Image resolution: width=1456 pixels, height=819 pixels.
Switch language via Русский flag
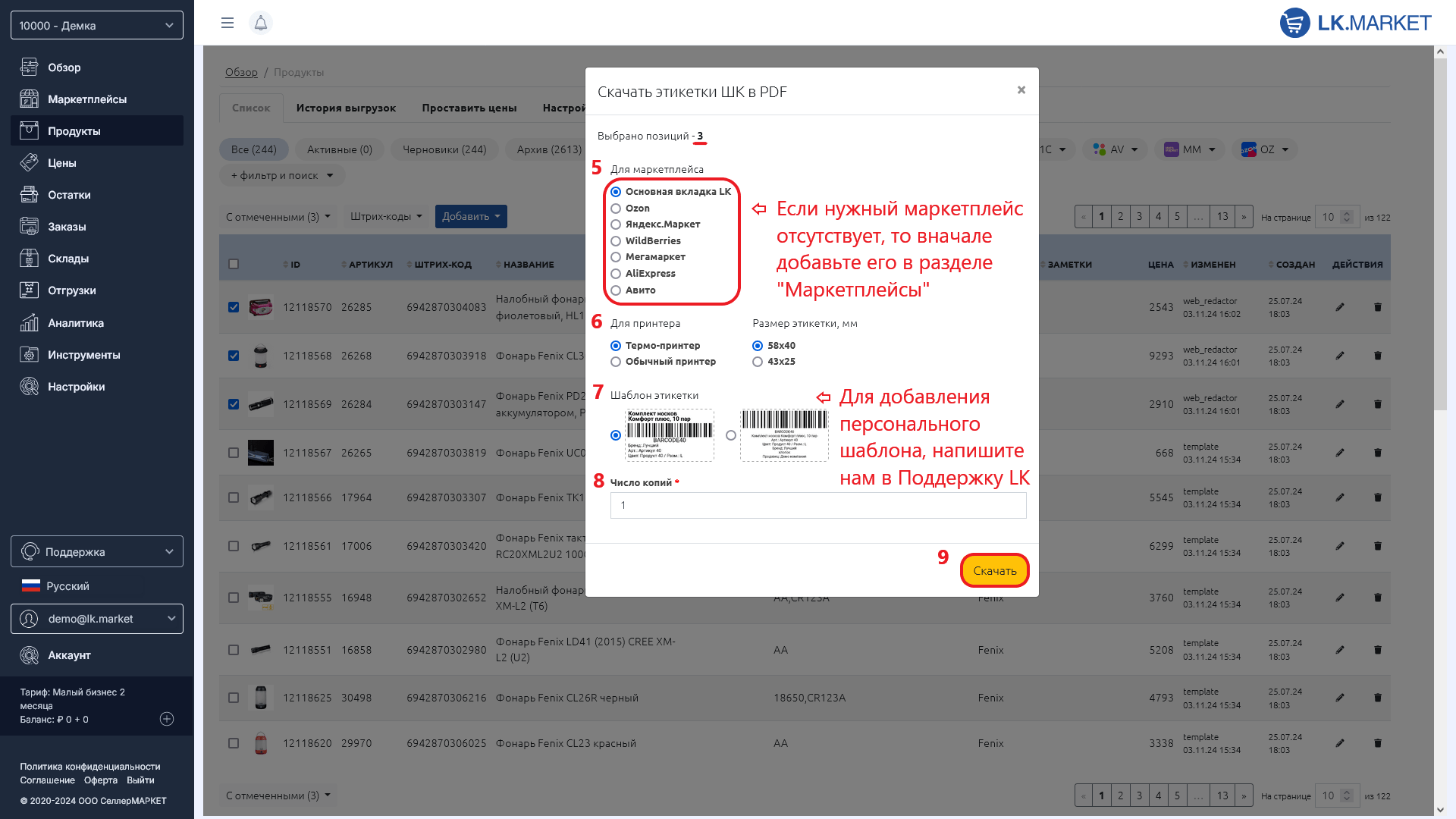[55, 586]
